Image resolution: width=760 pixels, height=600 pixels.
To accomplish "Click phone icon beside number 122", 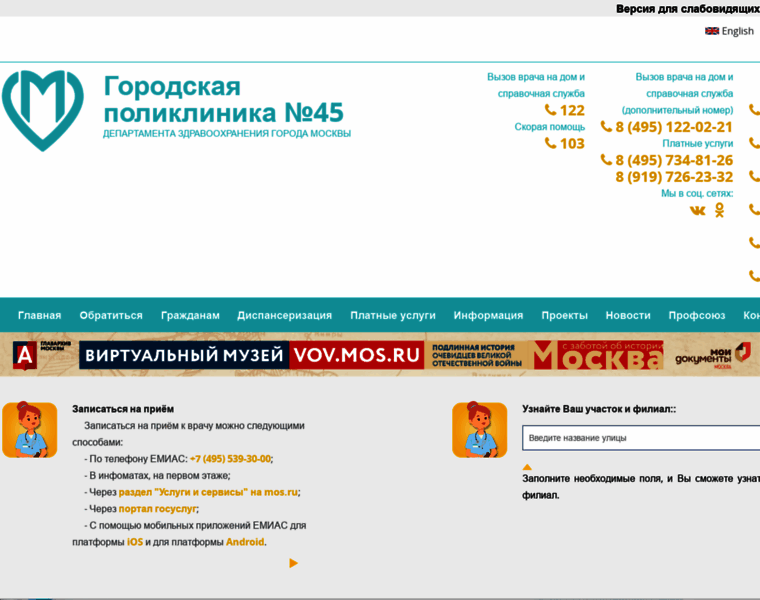I will click(x=550, y=110).
